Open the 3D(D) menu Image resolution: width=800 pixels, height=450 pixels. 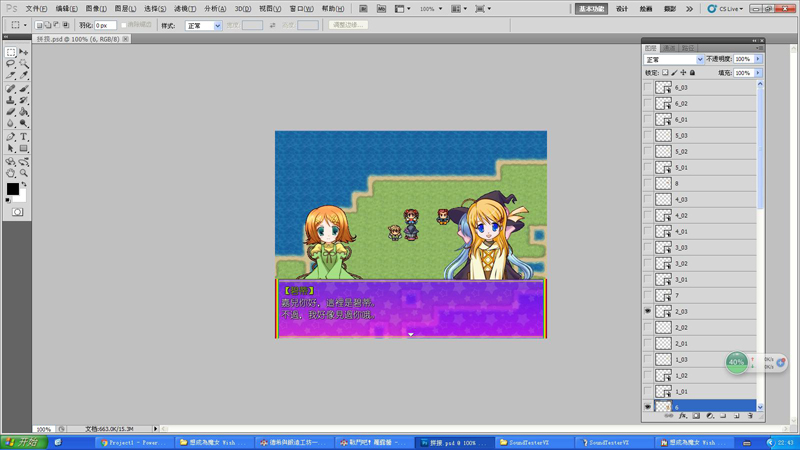click(243, 9)
